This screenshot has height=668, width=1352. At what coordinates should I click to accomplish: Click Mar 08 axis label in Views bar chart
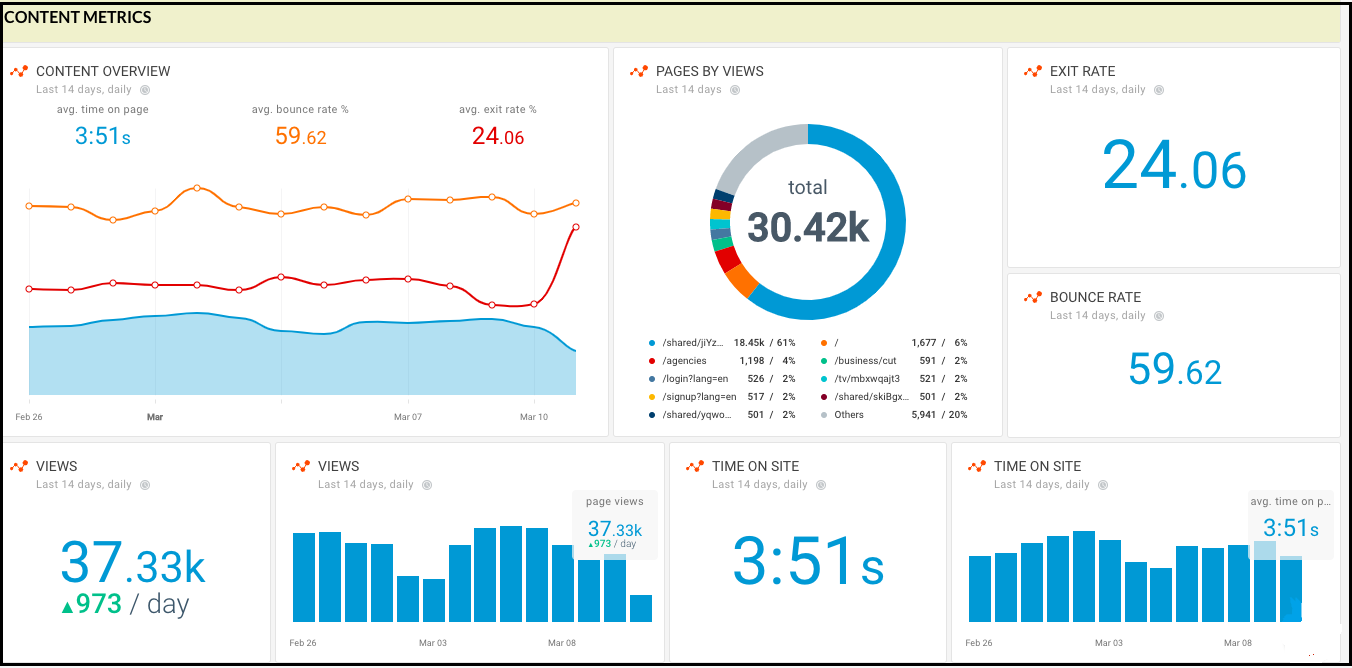[561, 643]
